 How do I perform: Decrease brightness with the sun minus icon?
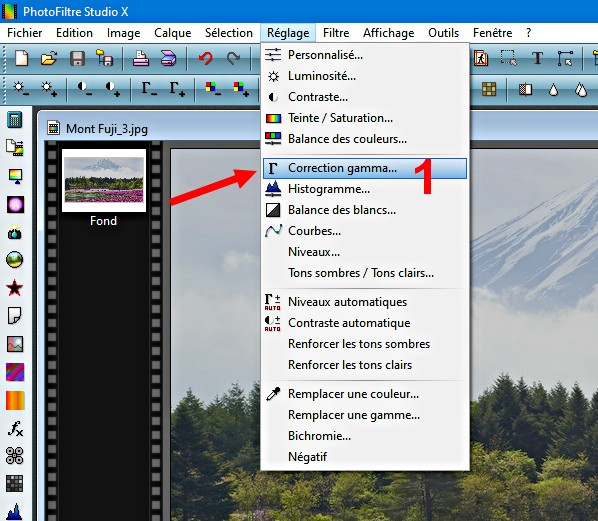pos(20,88)
